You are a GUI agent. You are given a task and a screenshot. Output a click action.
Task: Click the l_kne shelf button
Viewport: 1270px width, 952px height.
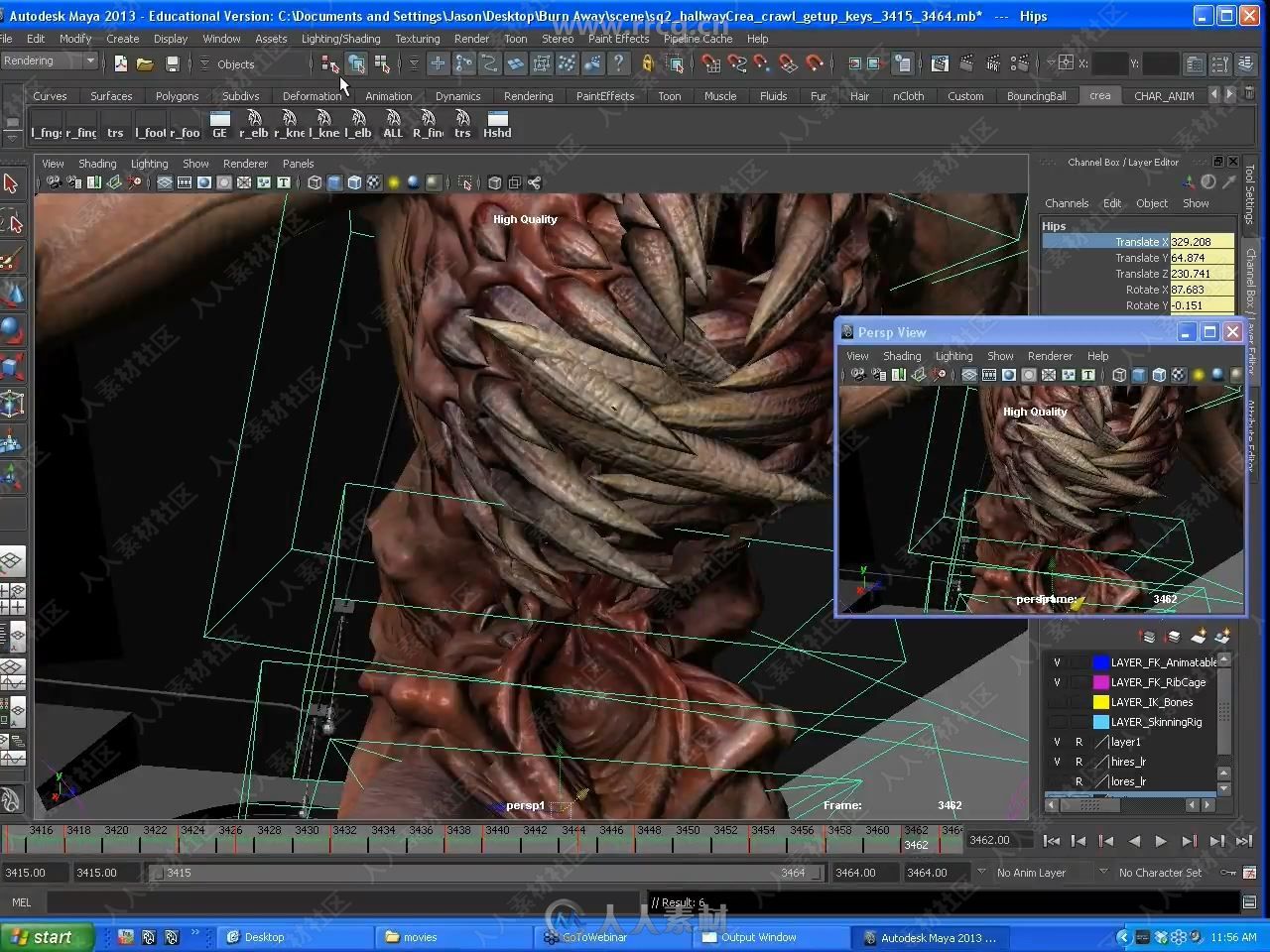tap(323, 124)
